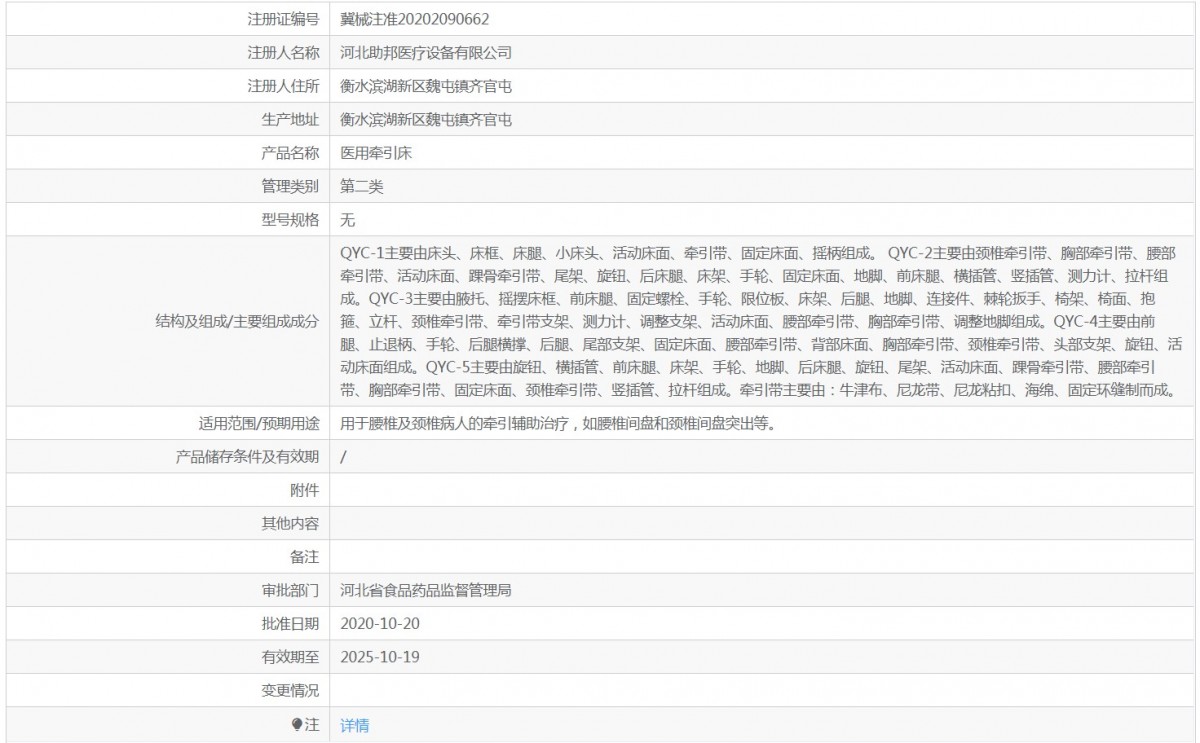Select the 产品名称 label
Screen dimensions: 1200x743
[x=290, y=153]
